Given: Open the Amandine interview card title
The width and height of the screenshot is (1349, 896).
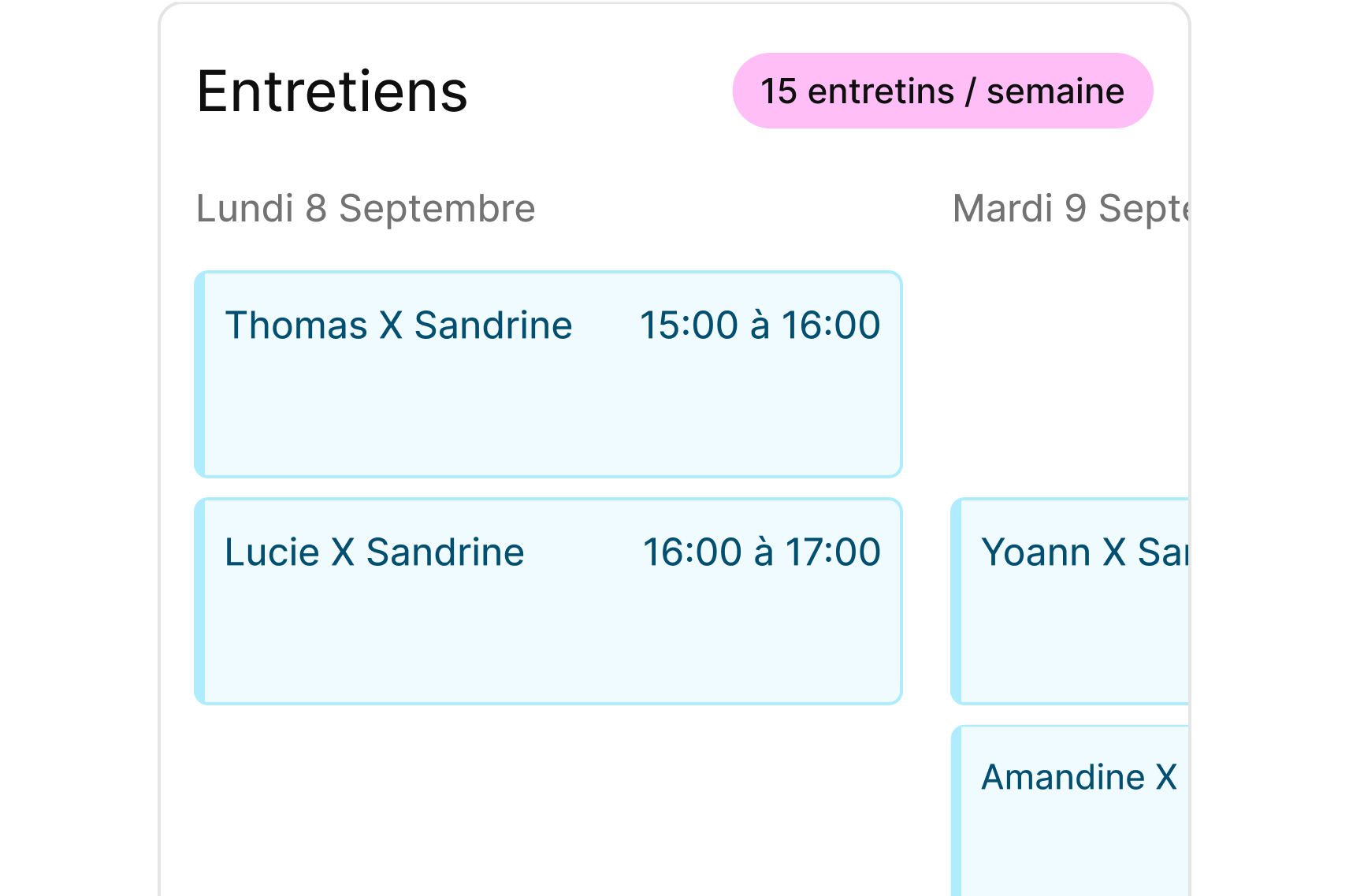Looking at the screenshot, I should [x=1079, y=778].
